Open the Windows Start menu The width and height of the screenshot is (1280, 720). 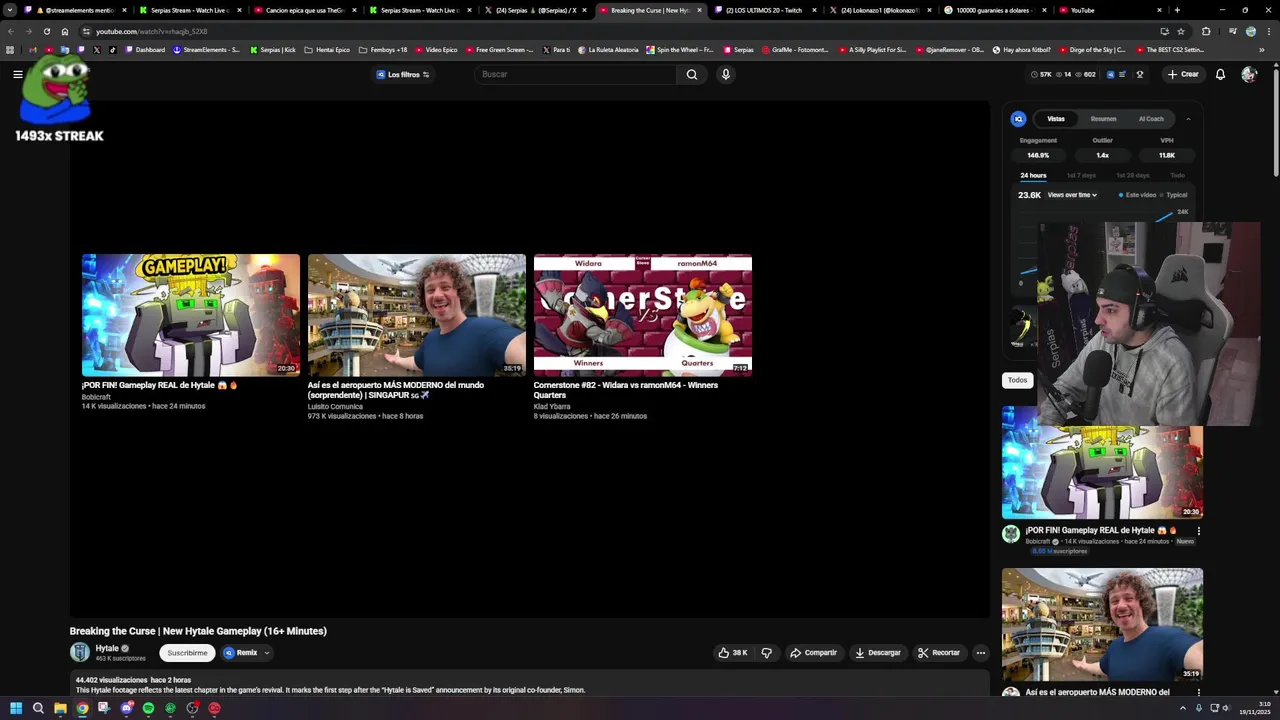(16, 708)
